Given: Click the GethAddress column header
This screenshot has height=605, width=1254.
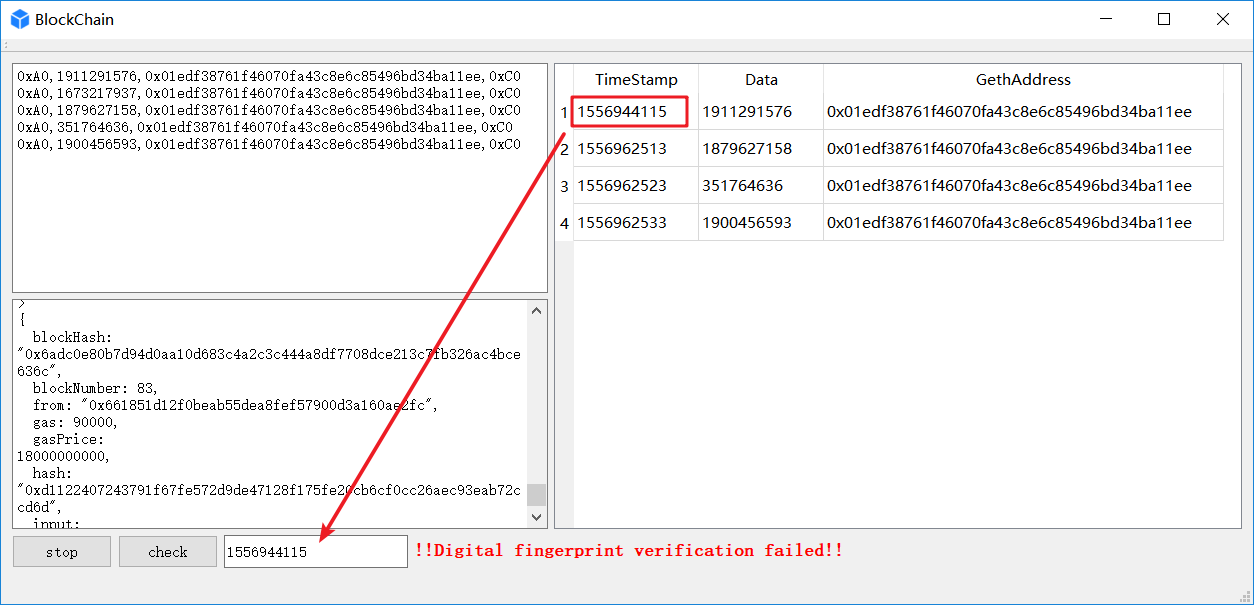Looking at the screenshot, I should pos(1023,80).
